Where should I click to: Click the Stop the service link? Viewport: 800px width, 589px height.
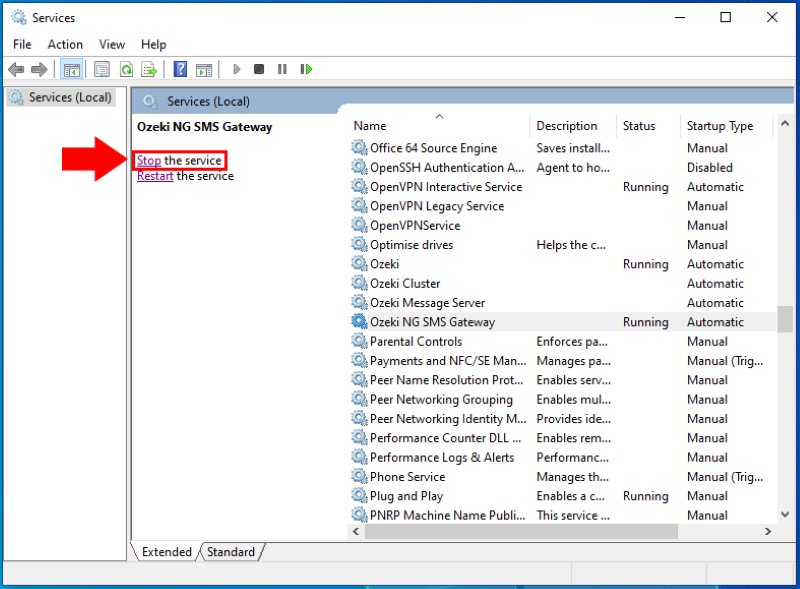(149, 160)
